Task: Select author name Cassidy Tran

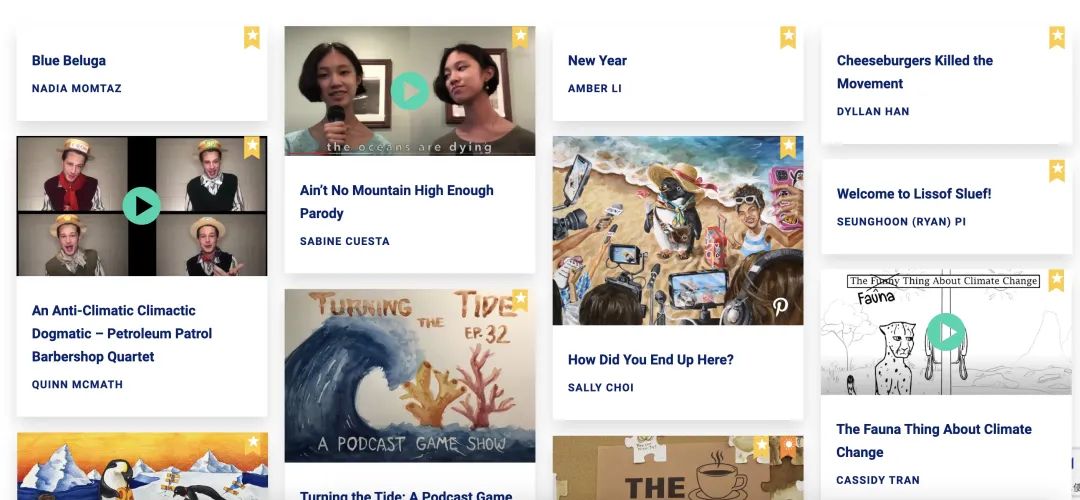Action: [878, 480]
